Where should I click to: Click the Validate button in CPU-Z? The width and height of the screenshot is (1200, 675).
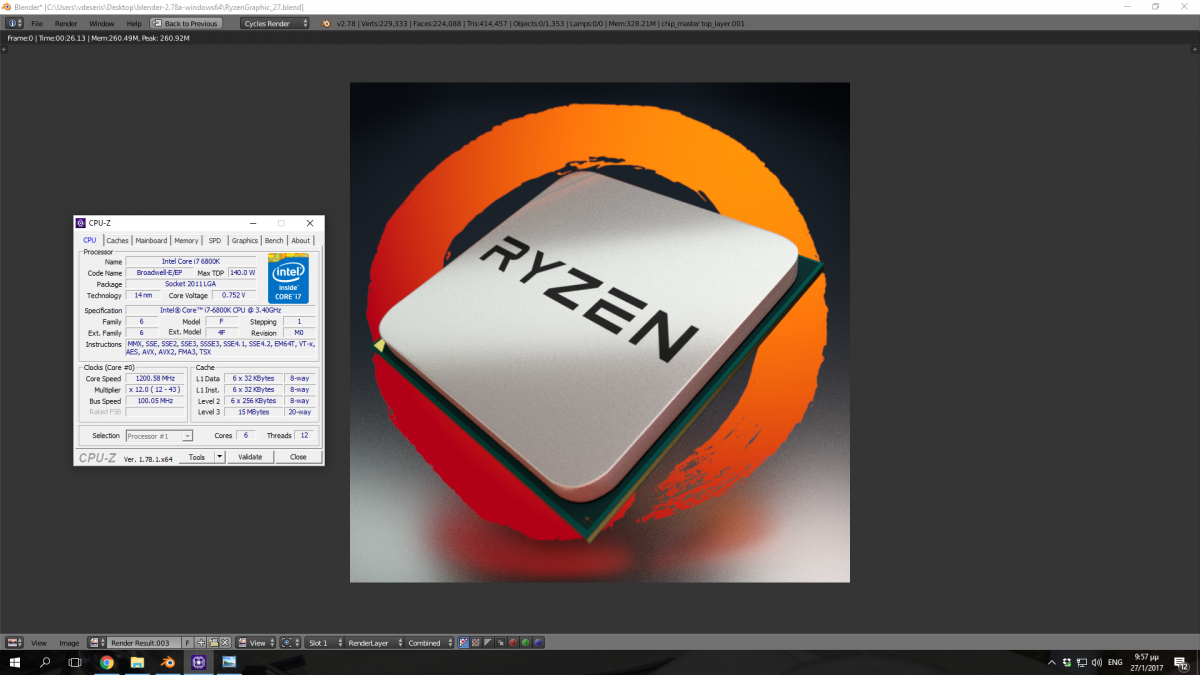(x=250, y=457)
